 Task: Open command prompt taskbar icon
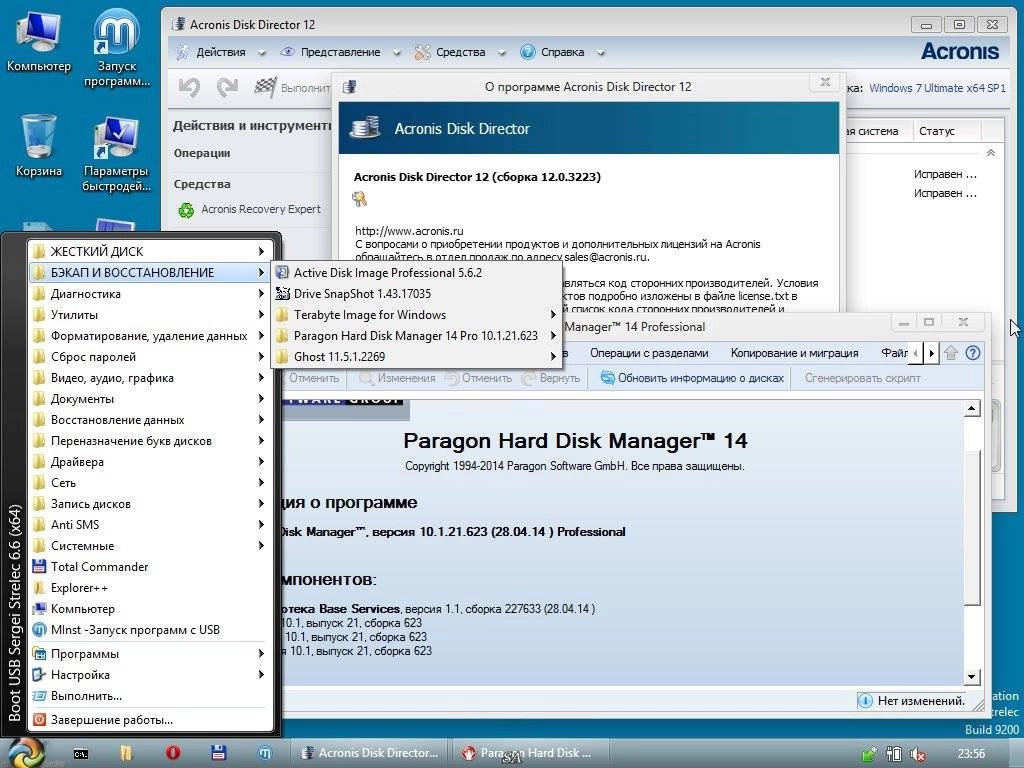80,754
